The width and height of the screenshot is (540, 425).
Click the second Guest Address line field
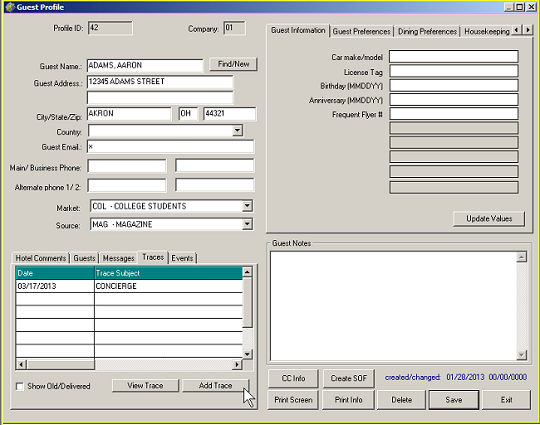tap(160, 97)
